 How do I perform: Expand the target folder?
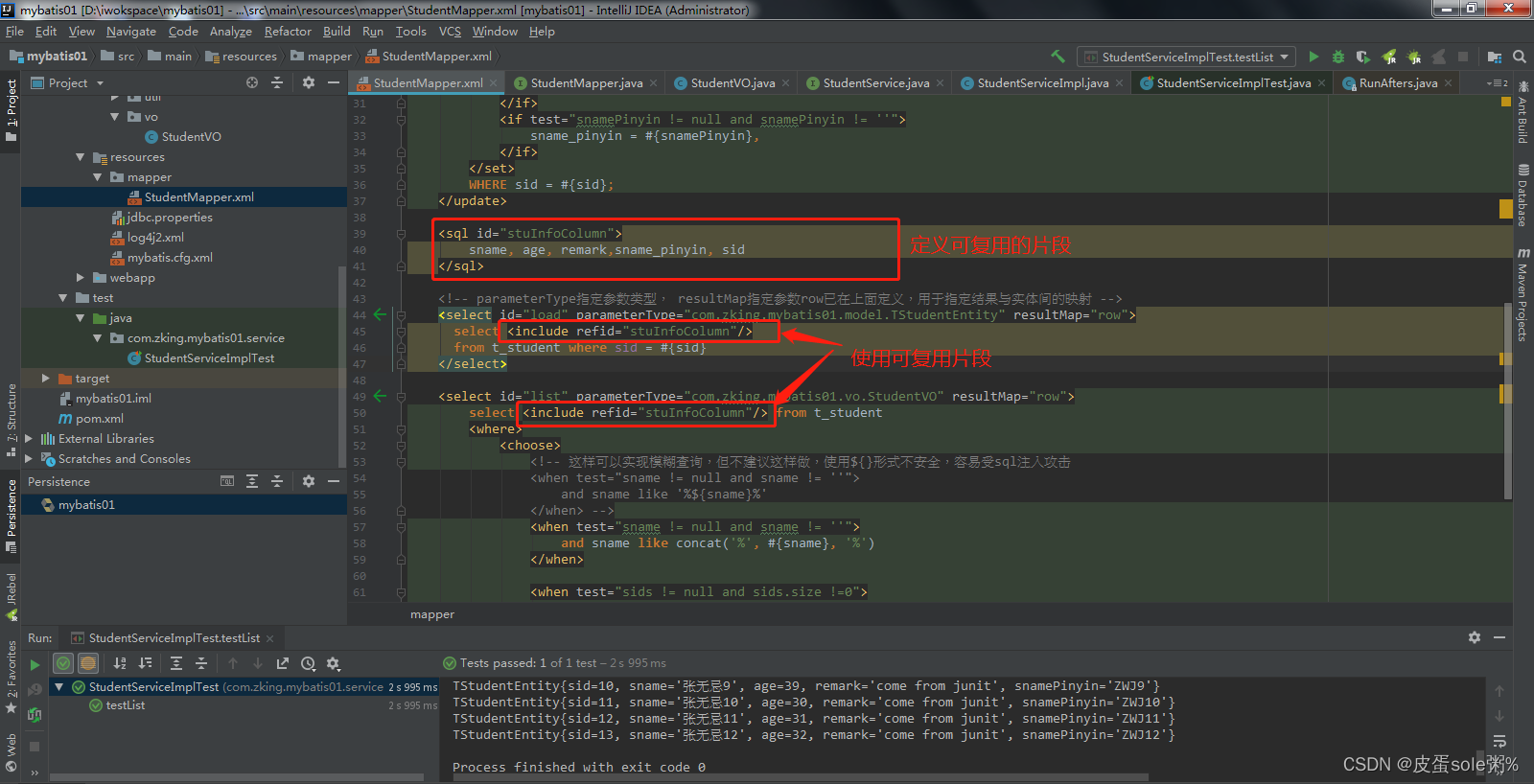click(46, 379)
